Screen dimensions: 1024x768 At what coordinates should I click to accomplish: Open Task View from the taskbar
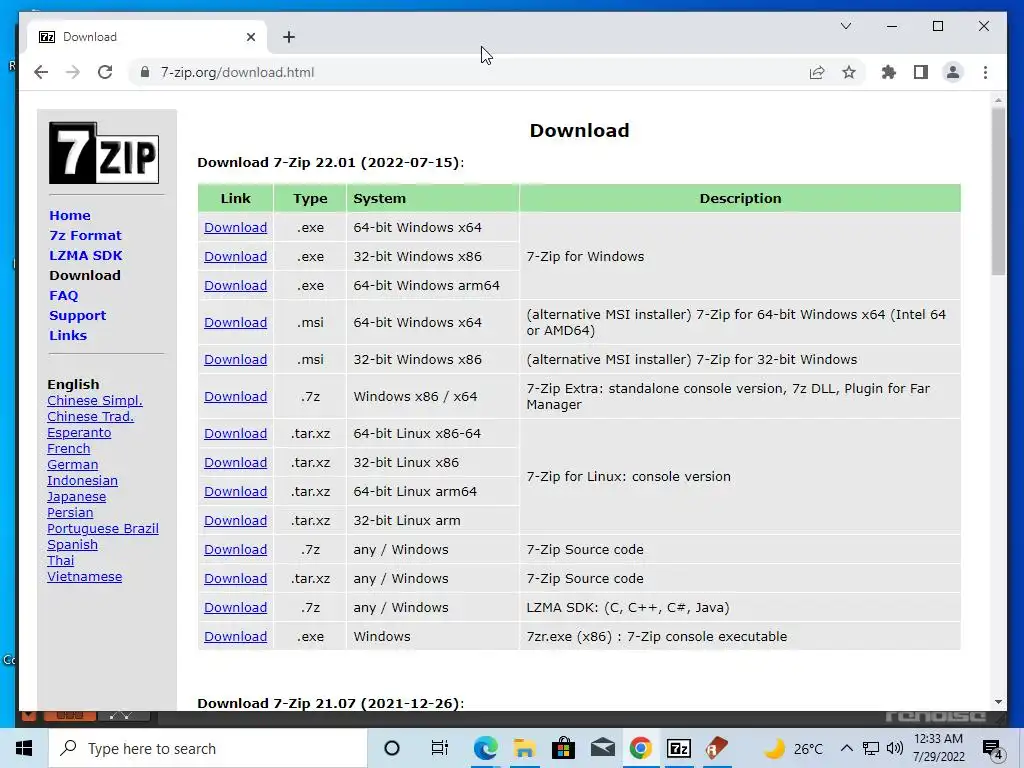coord(440,748)
